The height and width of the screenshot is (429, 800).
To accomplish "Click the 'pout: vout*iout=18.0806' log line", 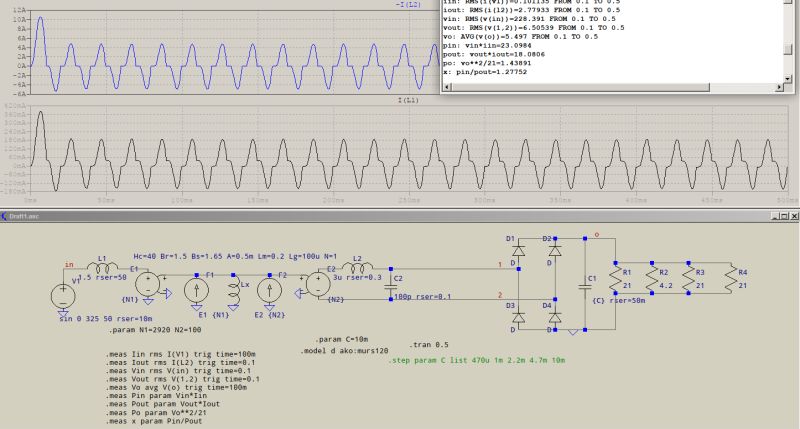I will pos(494,54).
